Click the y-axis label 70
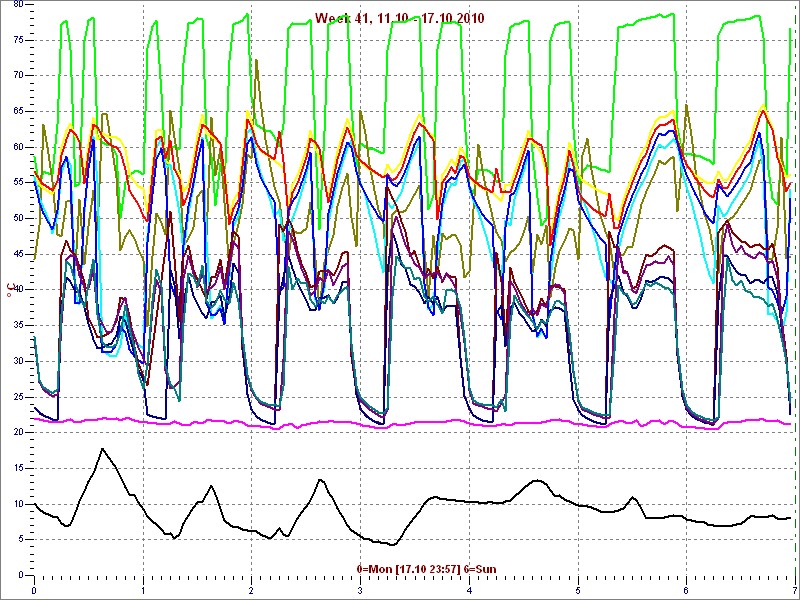This screenshot has height=600, width=800. [x=18, y=76]
